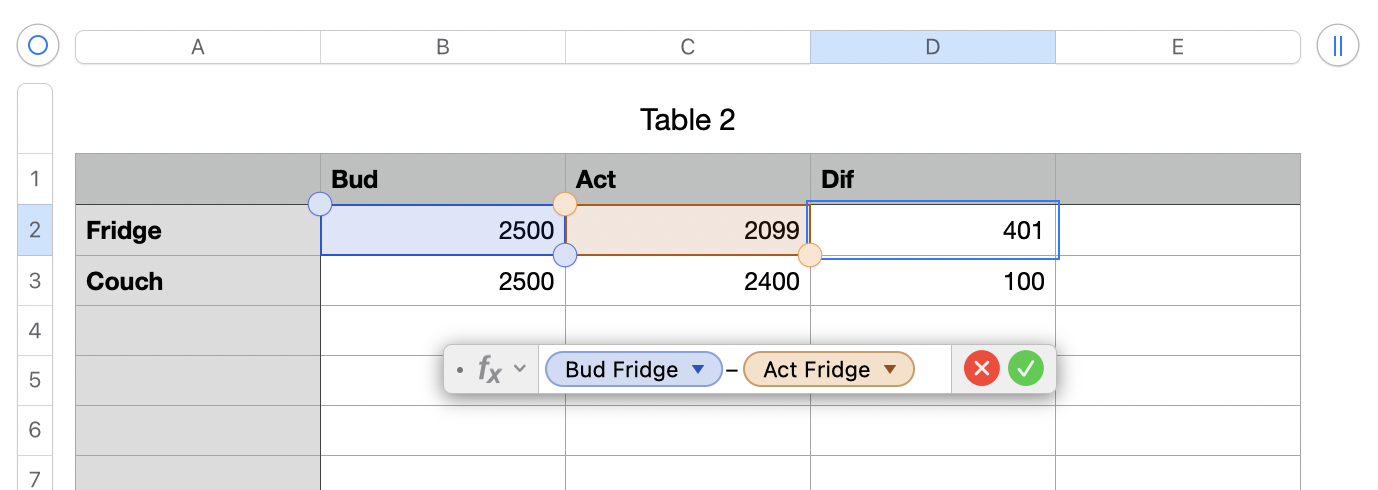The width and height of the screenshot is (1378, 490).
Task: Click the blue handle at top-left of Bud Fridge cell
Action: (320, 205)
